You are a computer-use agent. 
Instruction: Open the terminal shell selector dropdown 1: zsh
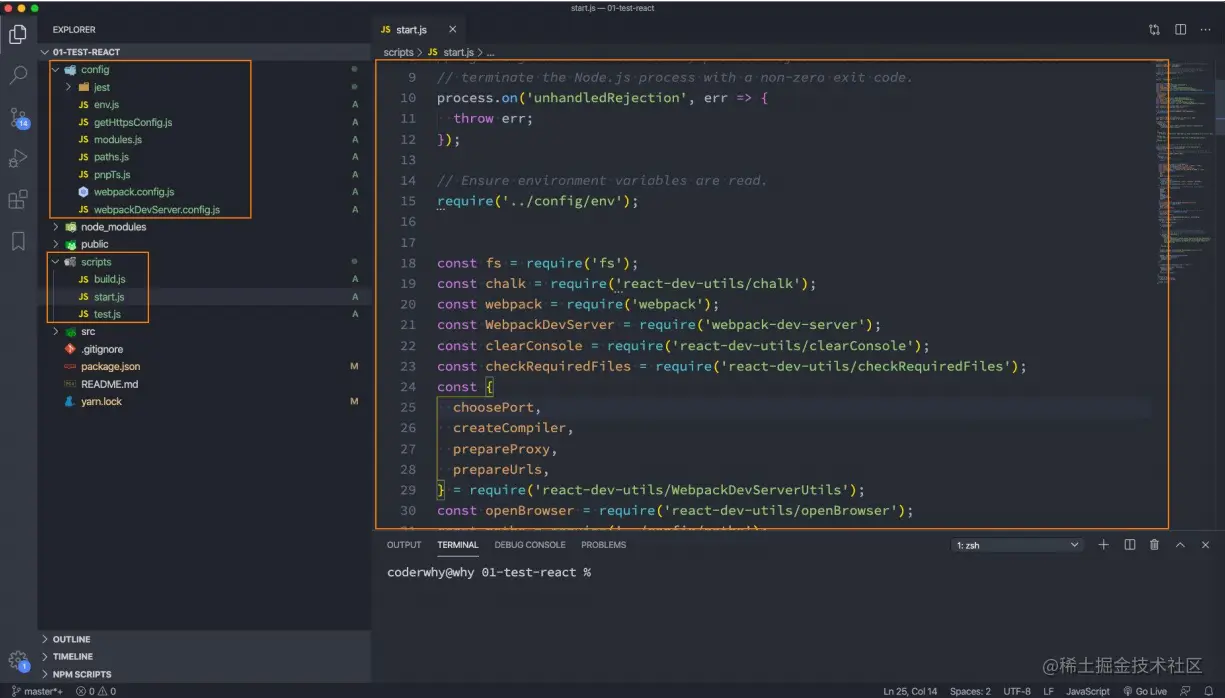coord(1017,545)
